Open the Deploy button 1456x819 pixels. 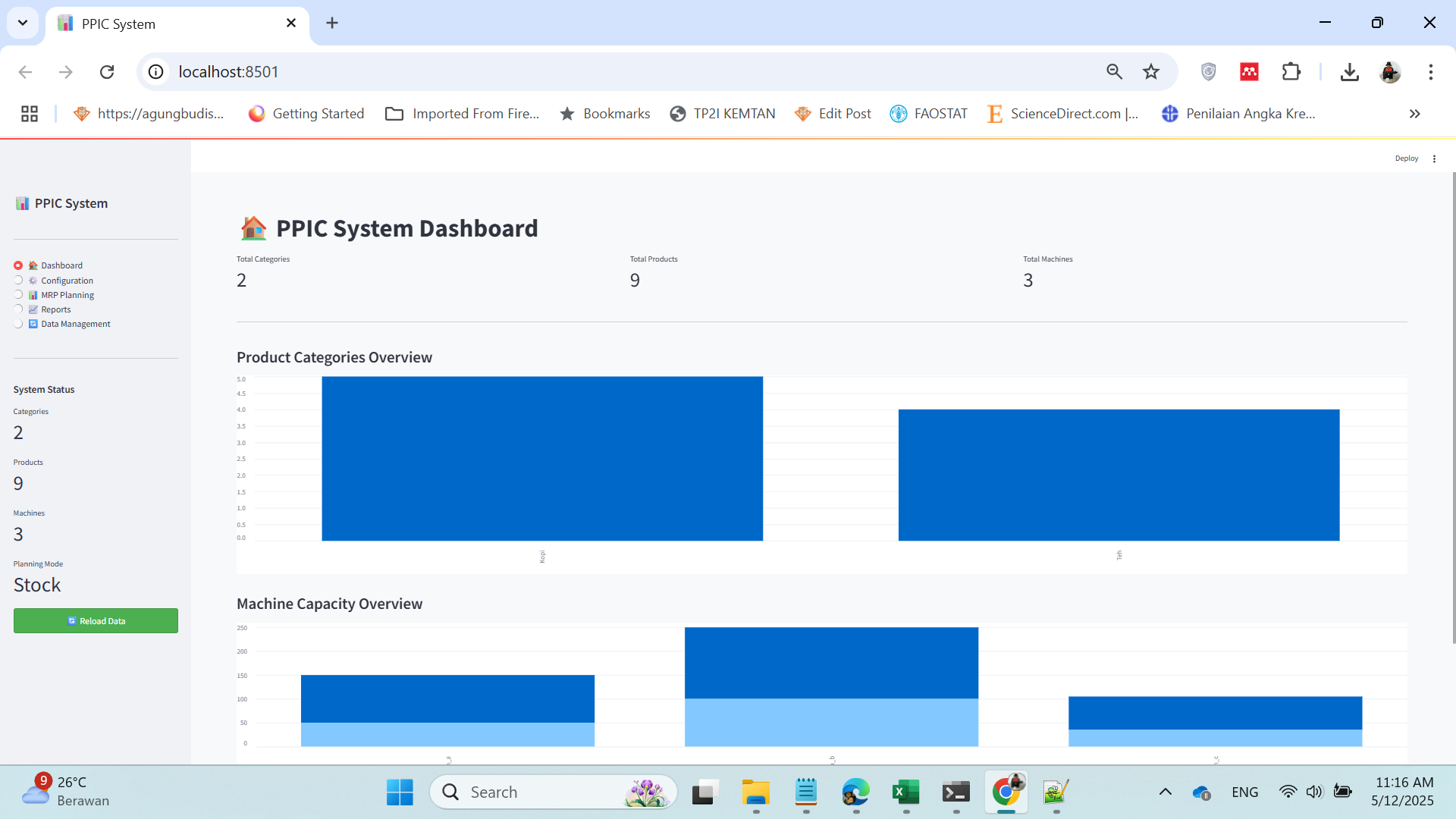click(1407, 158)
